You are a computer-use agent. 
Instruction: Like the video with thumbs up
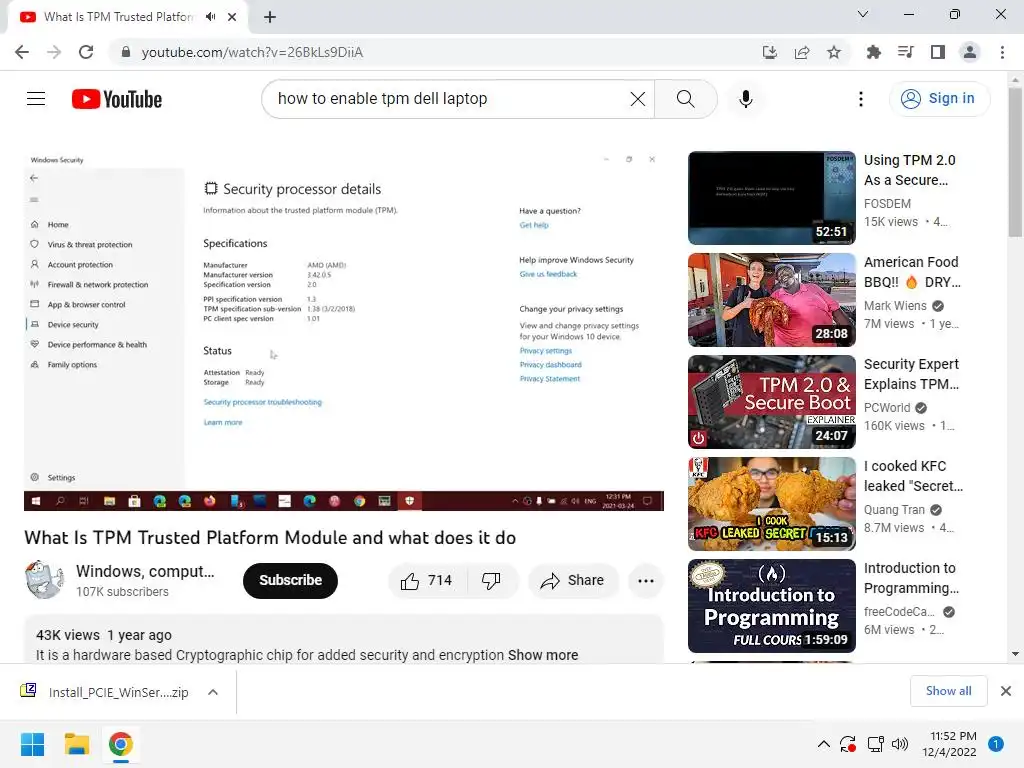coord(427,581)
